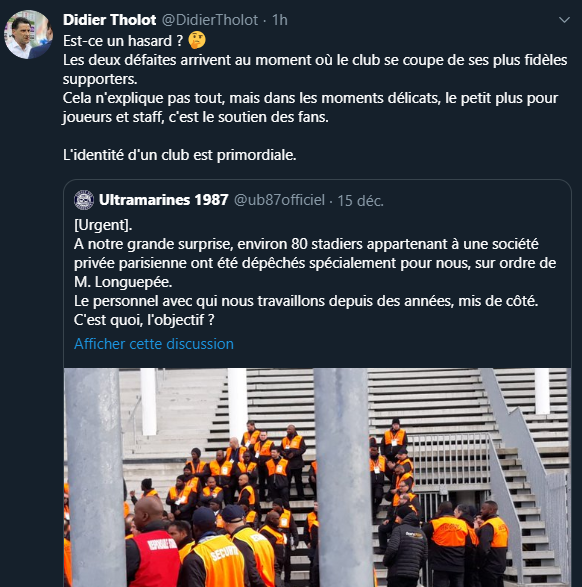
Task: Click the Ultramarines 1987 account name
Action: (164, 200)
